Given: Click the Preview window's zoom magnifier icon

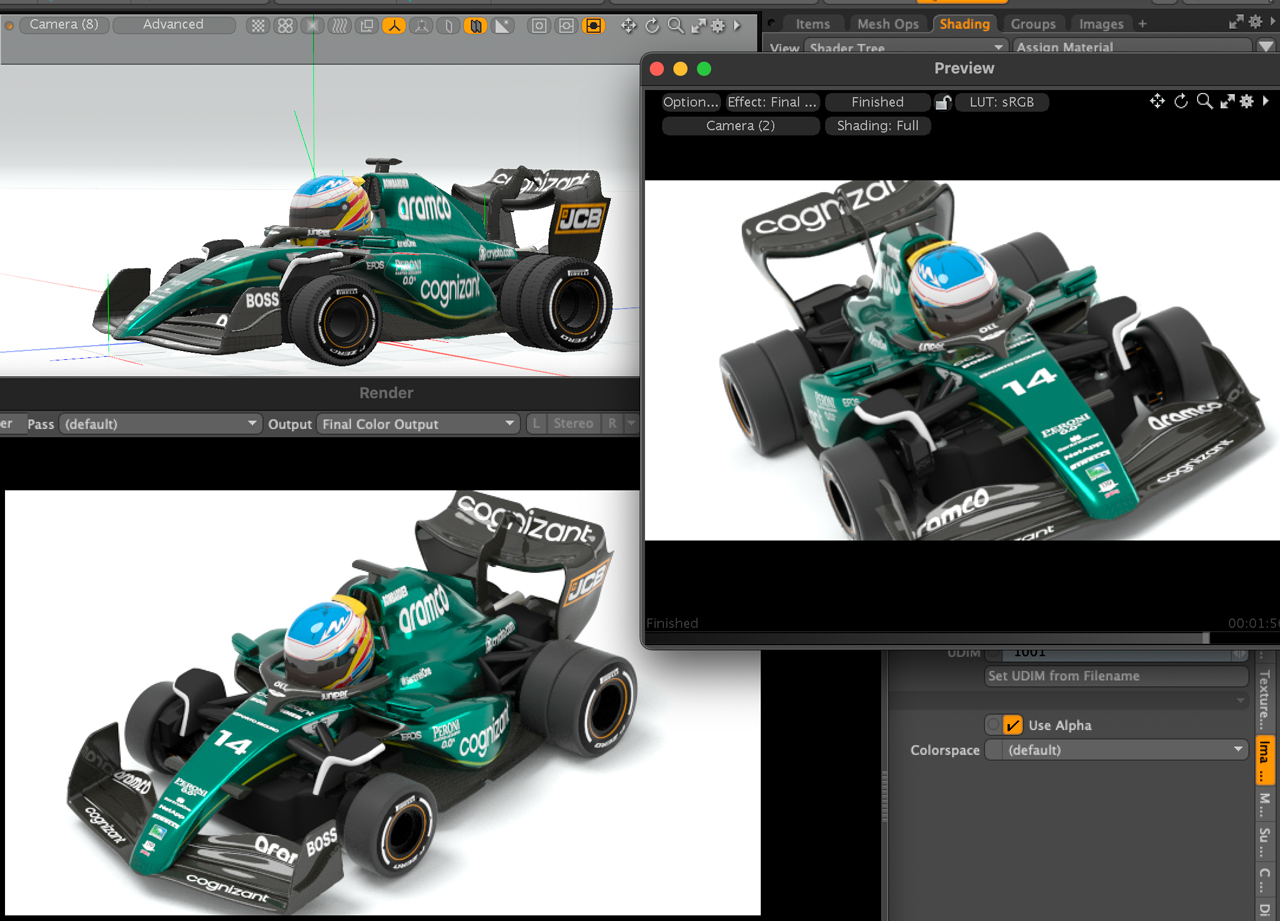Looking at the screenshot, I should (x=1204, y=101).
